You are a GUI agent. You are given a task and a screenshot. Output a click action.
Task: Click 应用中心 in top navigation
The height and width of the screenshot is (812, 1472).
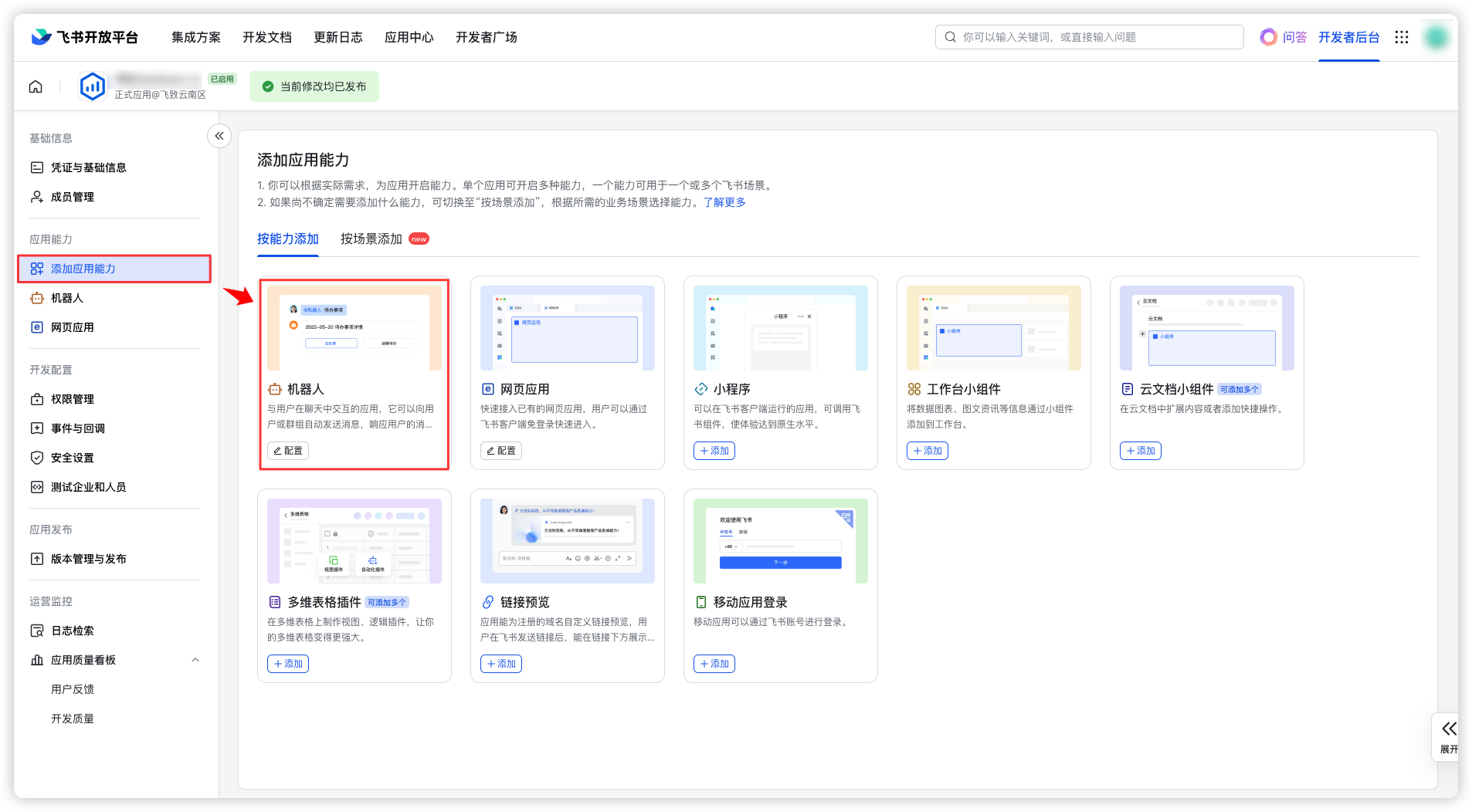[409, 37]
